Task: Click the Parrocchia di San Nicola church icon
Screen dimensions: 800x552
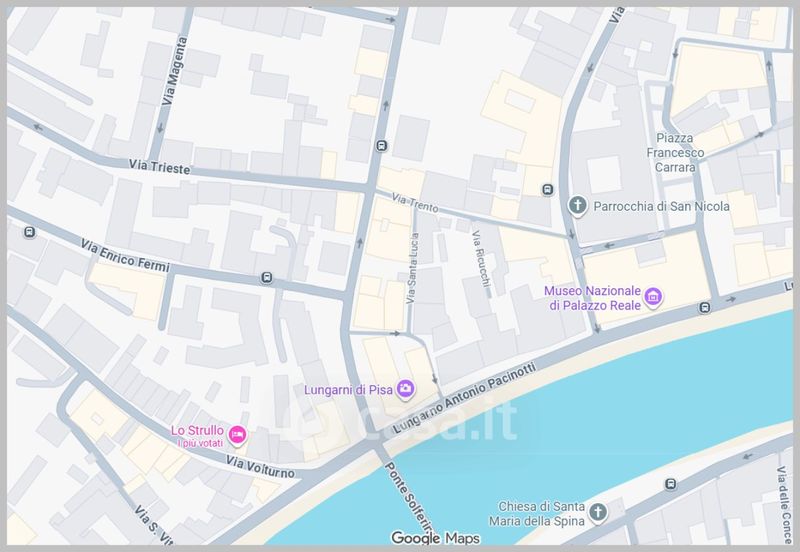Action: pos(577,206)
